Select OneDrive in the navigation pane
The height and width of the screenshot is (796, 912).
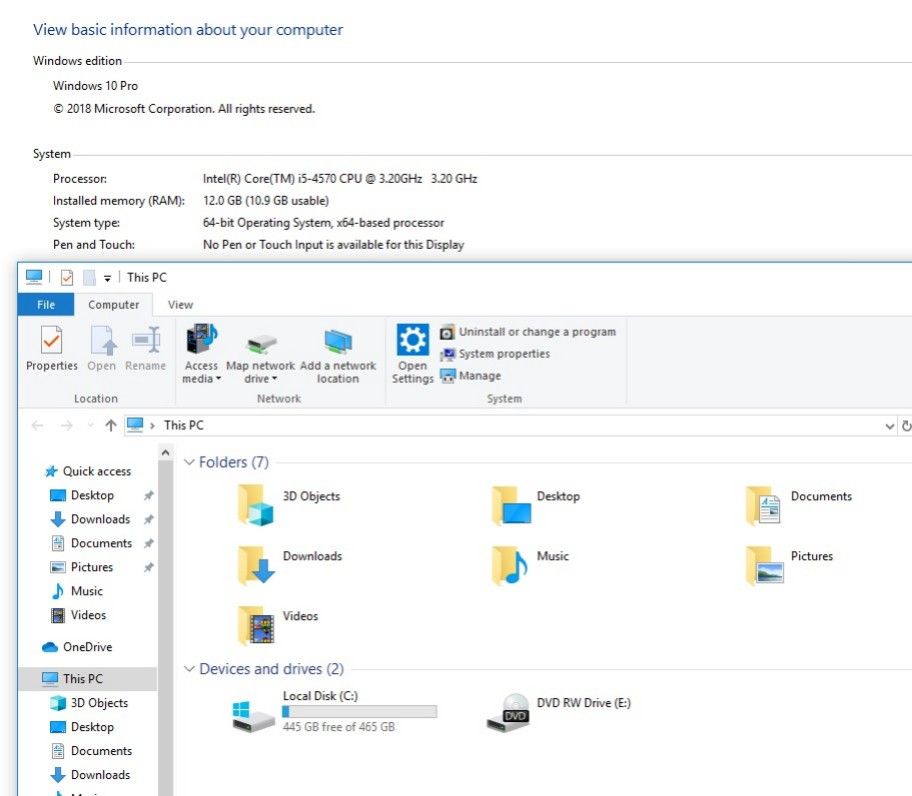click(x=87, y=647)
